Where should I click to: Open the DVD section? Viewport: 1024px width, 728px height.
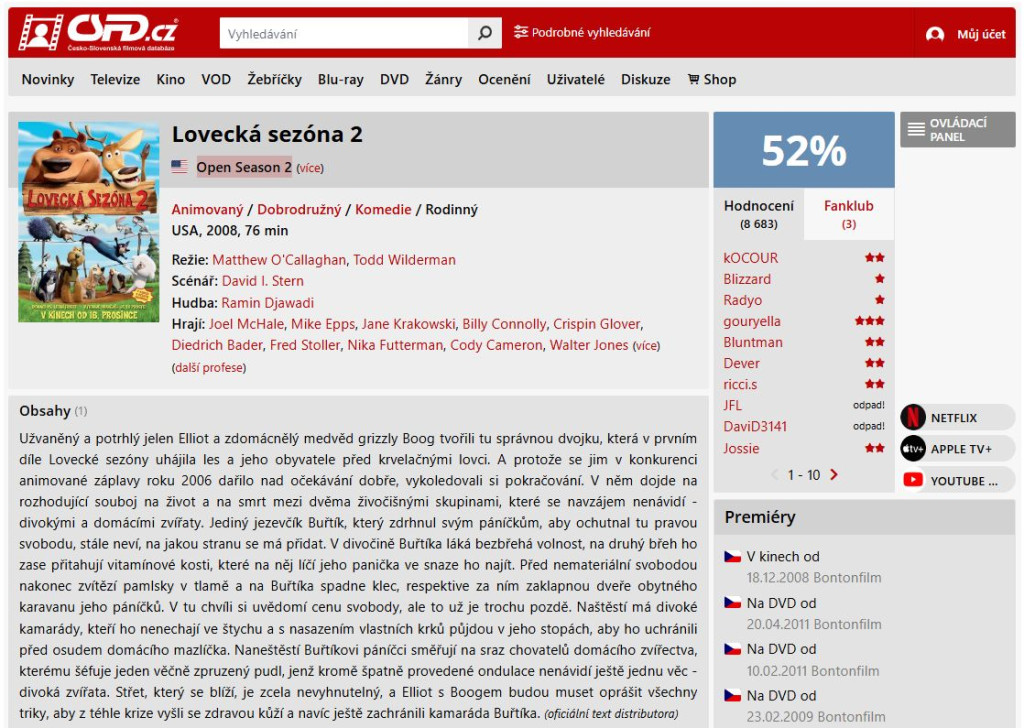tap(394, 80)
